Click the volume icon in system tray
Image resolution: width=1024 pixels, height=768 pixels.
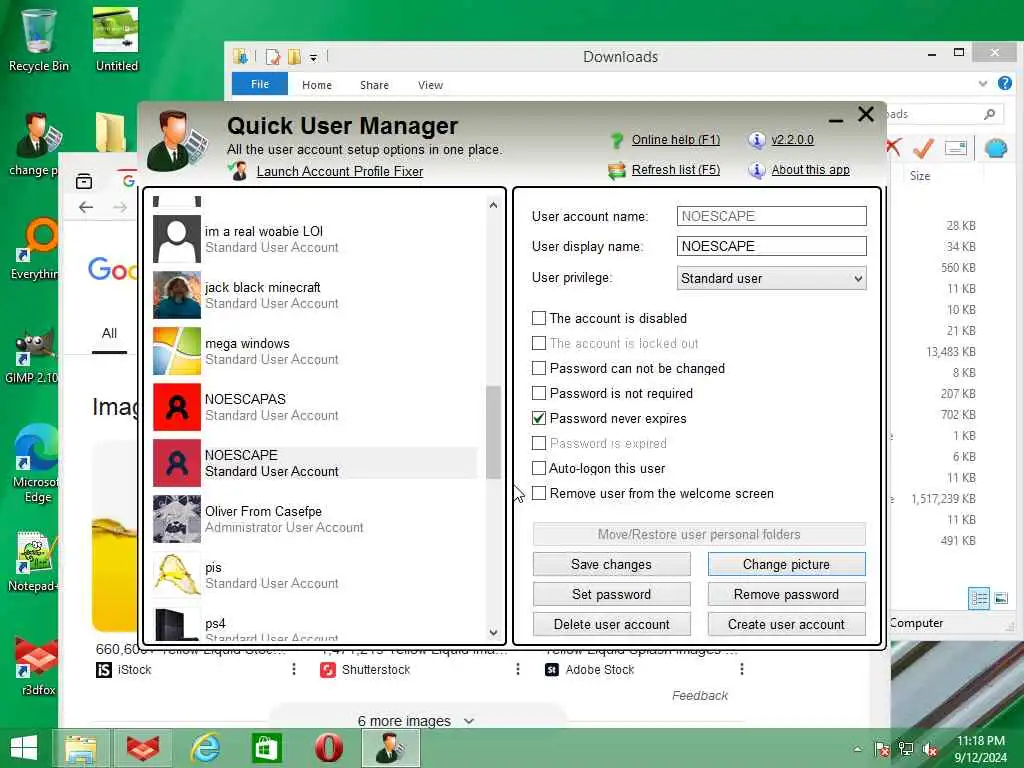point(930,749)
